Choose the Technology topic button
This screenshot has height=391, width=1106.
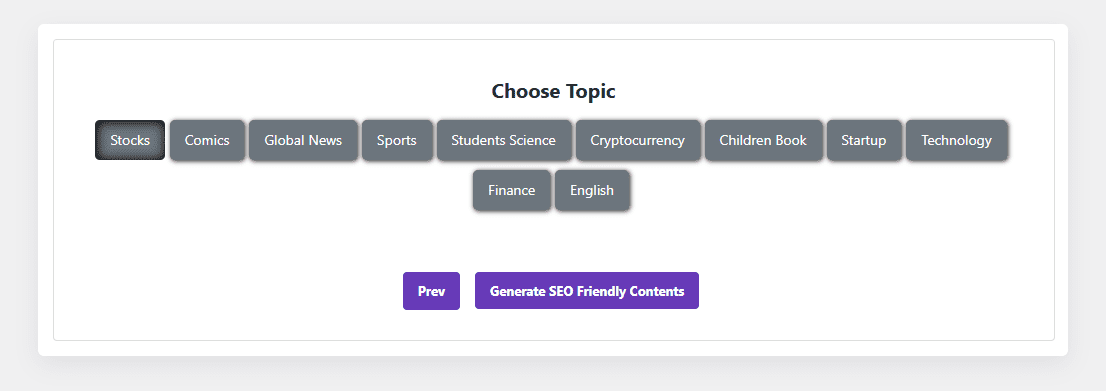pos(956,140)
